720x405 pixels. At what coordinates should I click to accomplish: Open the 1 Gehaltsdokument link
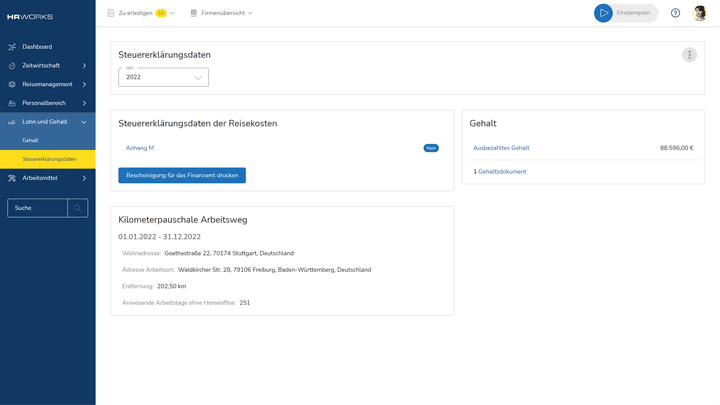(500, 172)
